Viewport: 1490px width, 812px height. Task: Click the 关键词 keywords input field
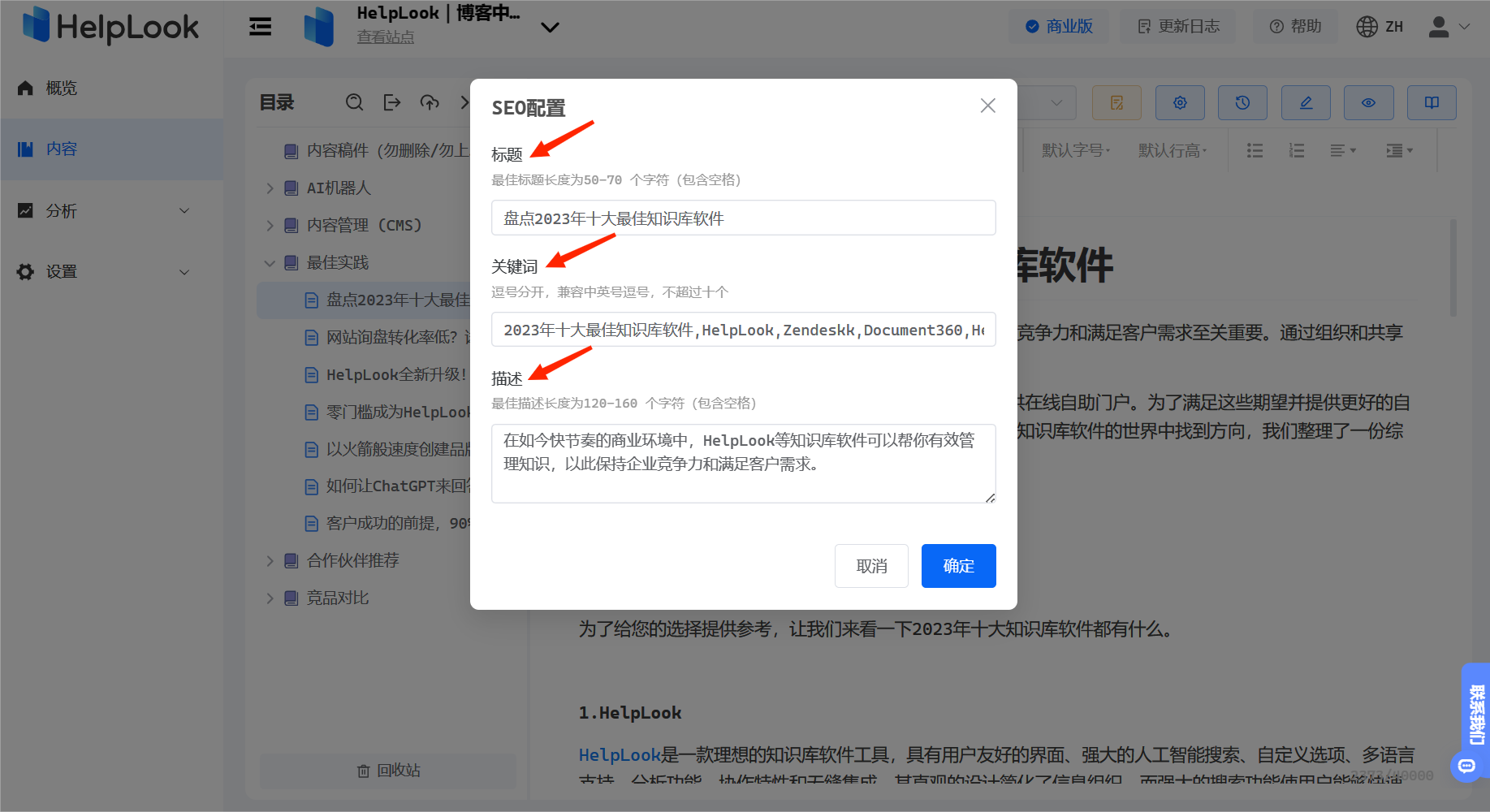point(743,330)
